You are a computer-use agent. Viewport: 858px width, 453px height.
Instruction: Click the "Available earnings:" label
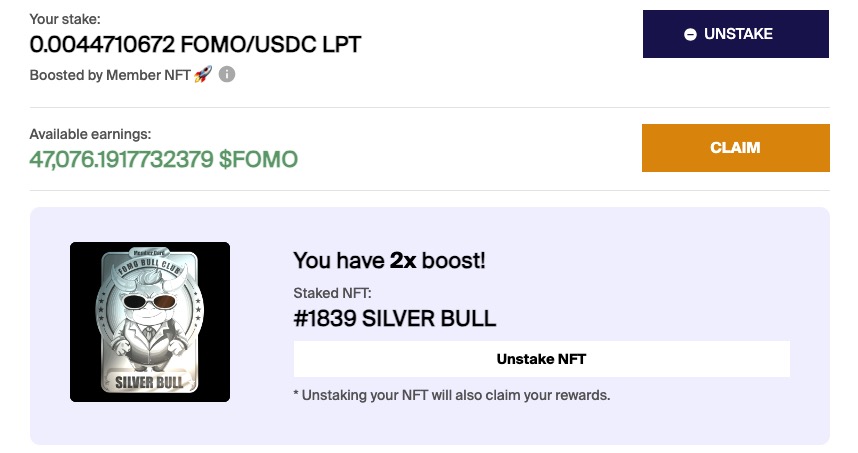tap(90, 134)
